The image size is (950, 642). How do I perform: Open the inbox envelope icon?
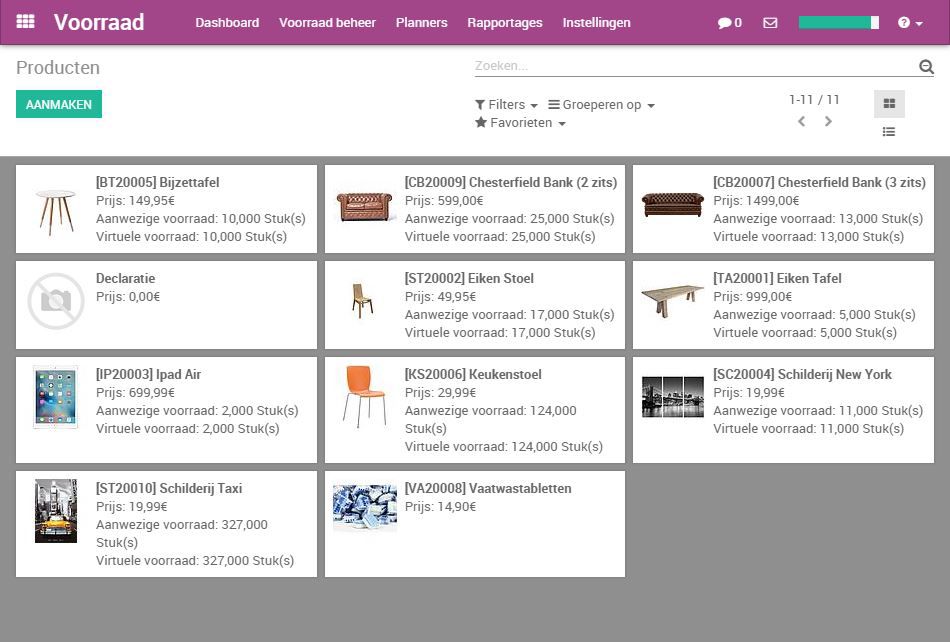coord(769,22)
